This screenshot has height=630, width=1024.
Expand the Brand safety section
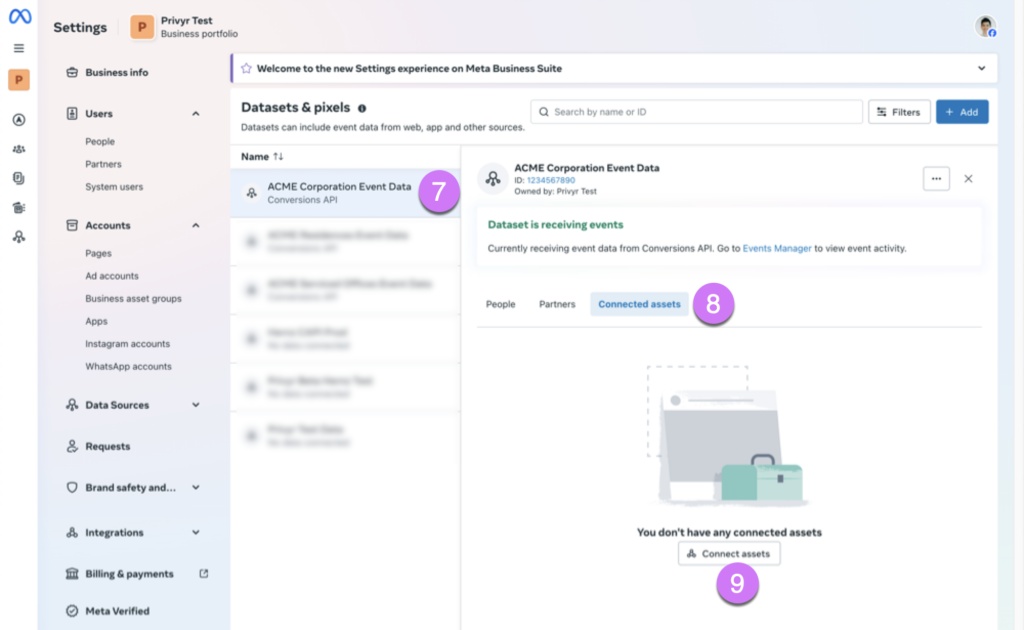196,488
